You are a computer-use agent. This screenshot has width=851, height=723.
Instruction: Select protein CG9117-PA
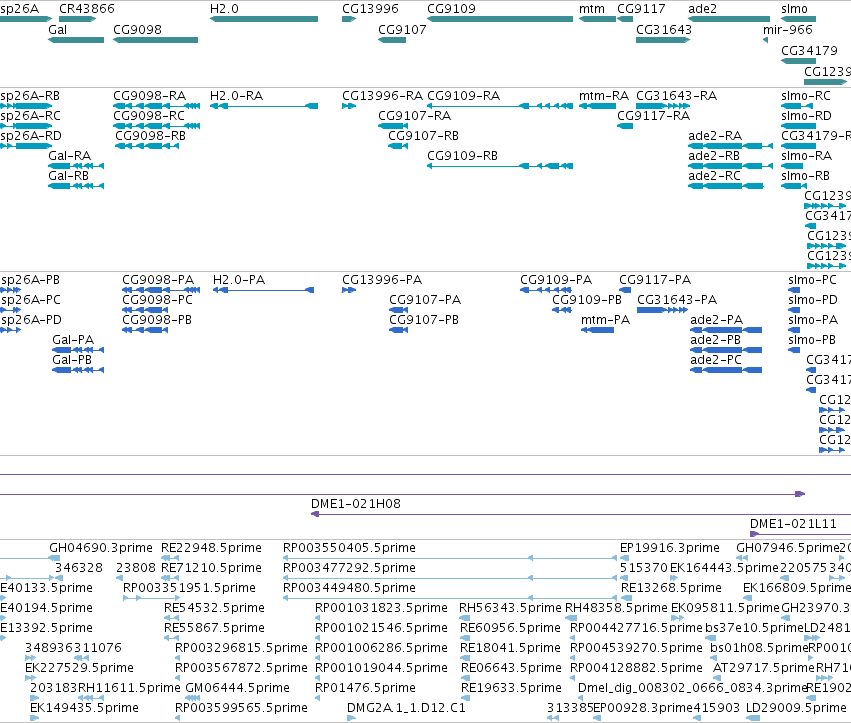click(625, 290)
